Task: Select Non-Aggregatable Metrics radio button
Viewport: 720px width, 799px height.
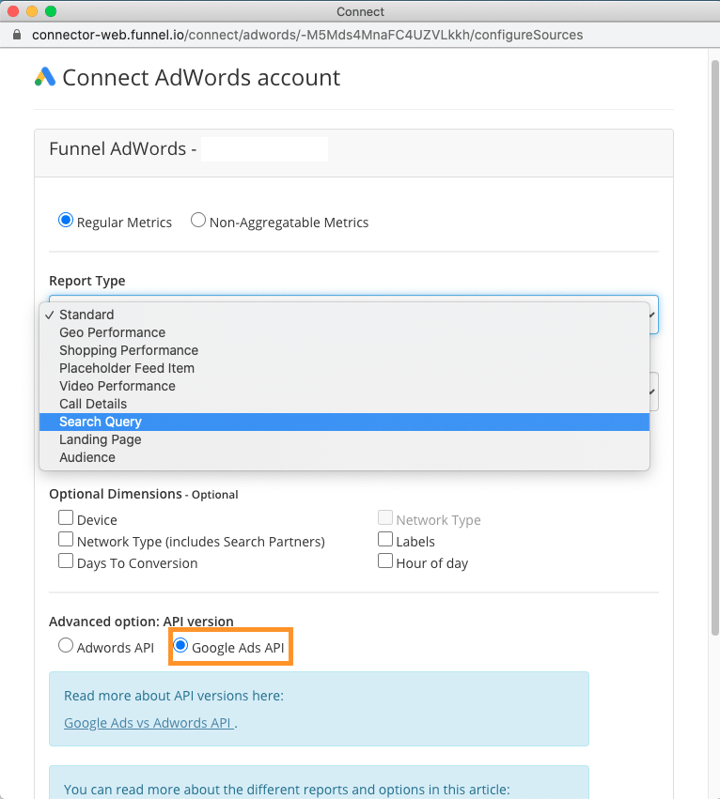Action: pyautogui.click(x=198, y=220)
